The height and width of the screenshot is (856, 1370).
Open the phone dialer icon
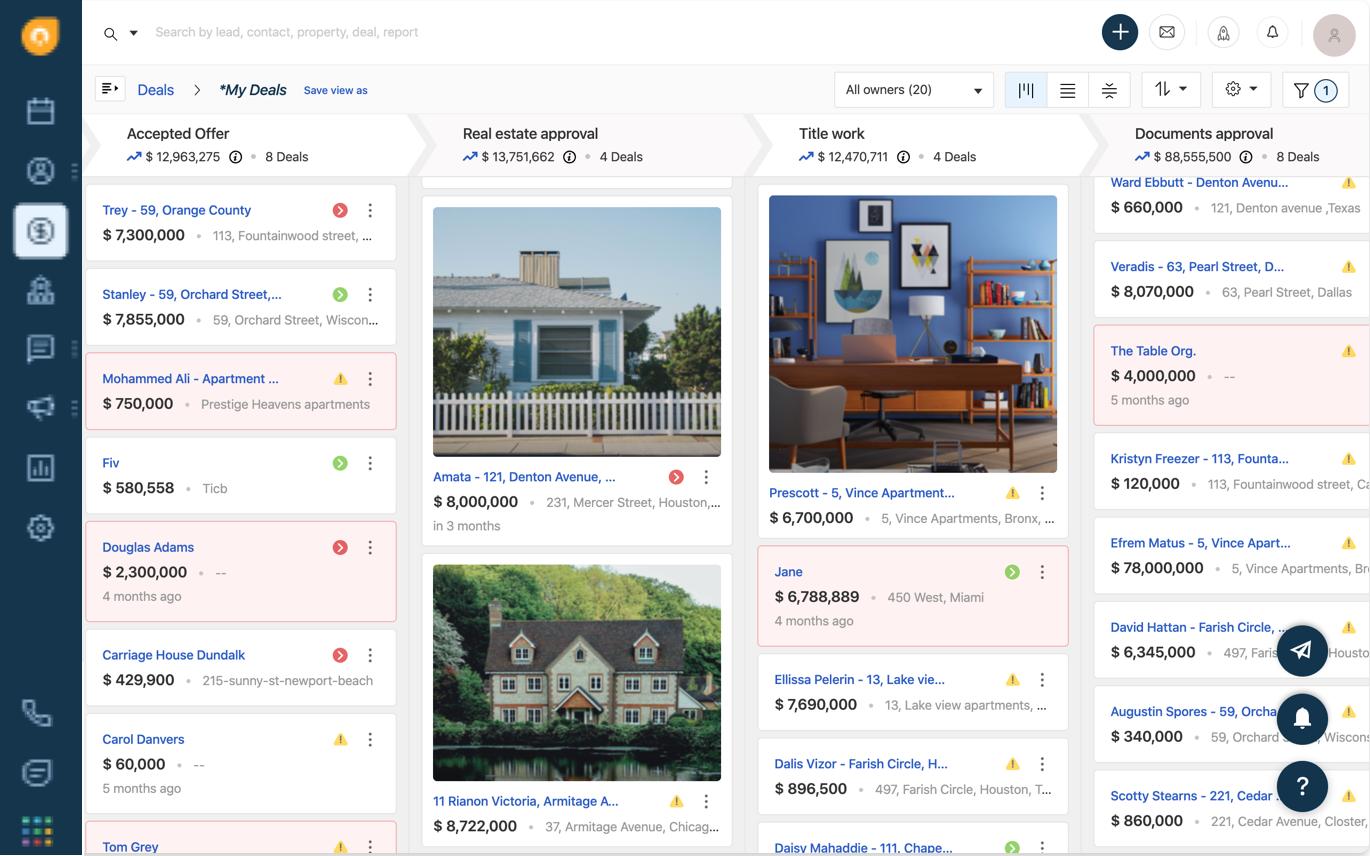tap(37, 713)
